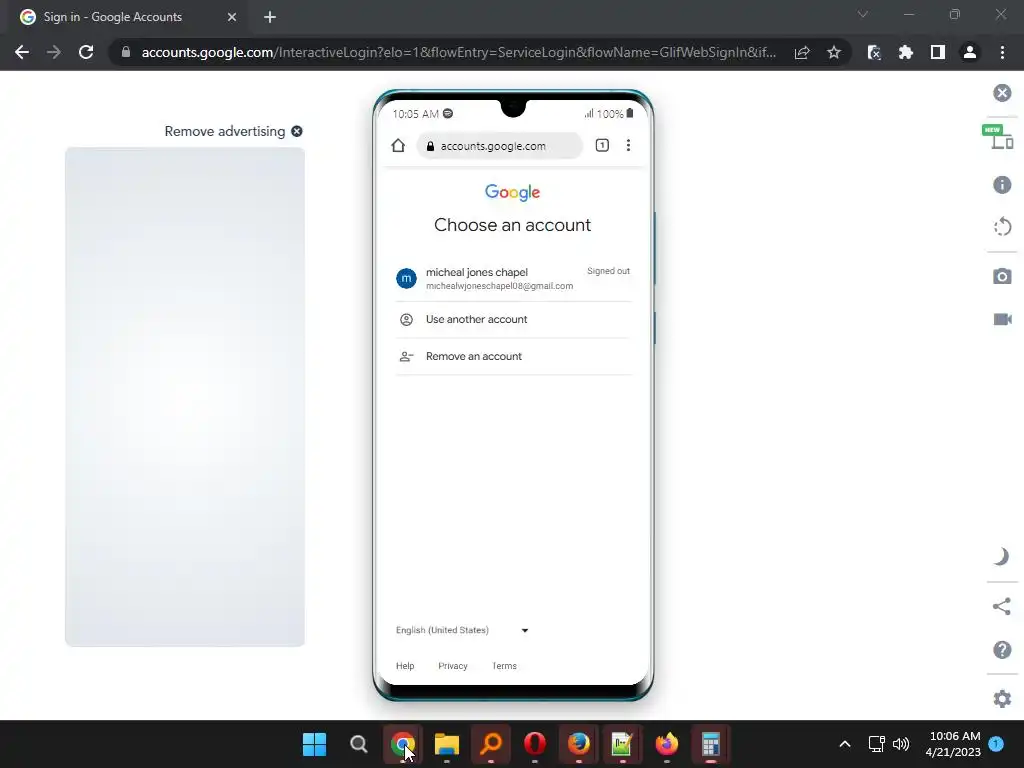Show emulator info icon
This screenshot has height=768, width=1024.
1002,185
